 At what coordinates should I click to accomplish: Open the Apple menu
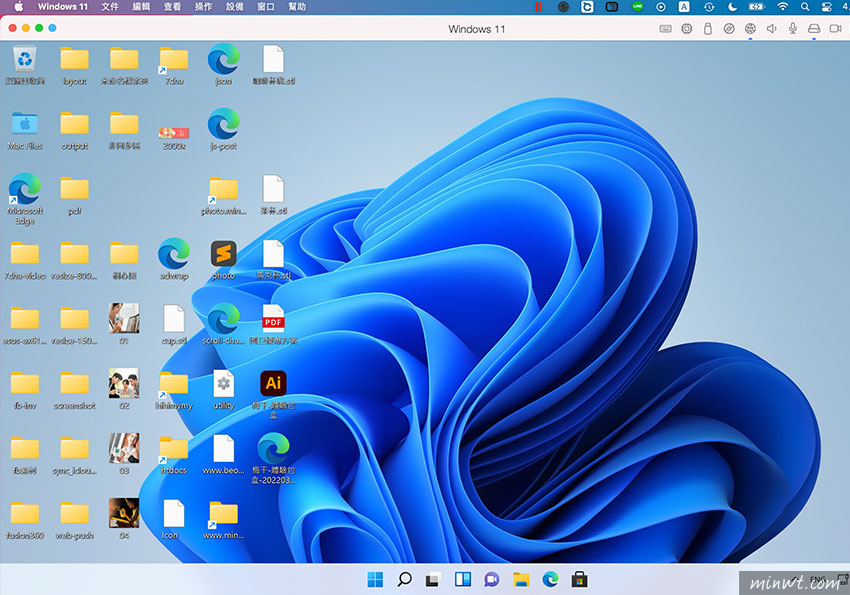click(x=19, y=7)
